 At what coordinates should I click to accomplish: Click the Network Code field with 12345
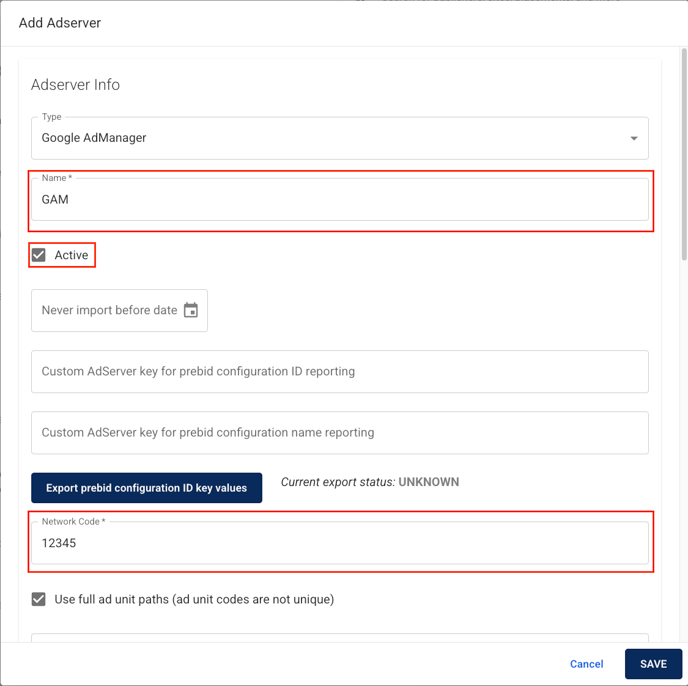coord(340,543)
